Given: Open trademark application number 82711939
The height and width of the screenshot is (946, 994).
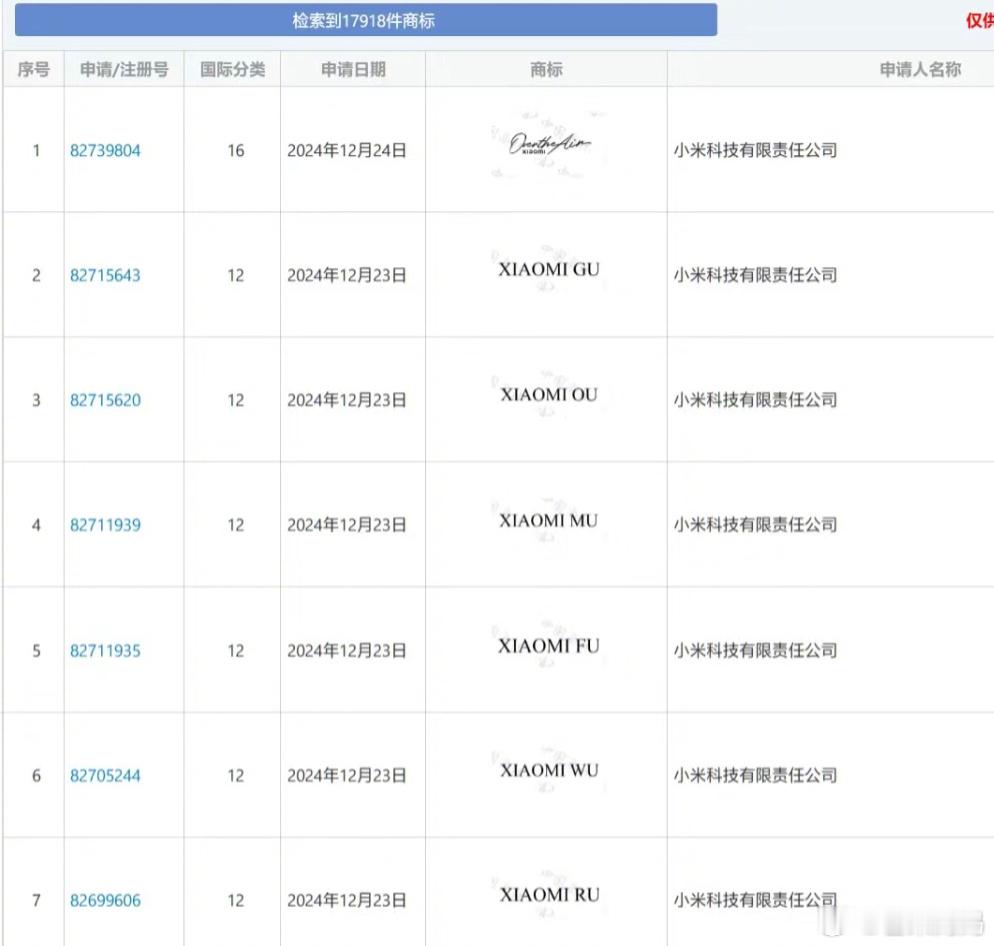Looking at the screenshot, I should (x=106, y=525).
